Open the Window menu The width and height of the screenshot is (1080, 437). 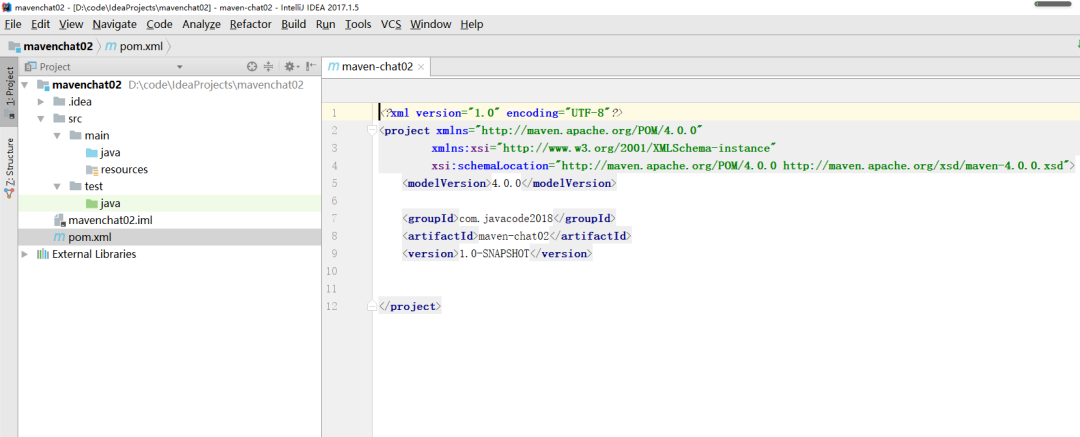pyautogui.click(x=430, y=24)
